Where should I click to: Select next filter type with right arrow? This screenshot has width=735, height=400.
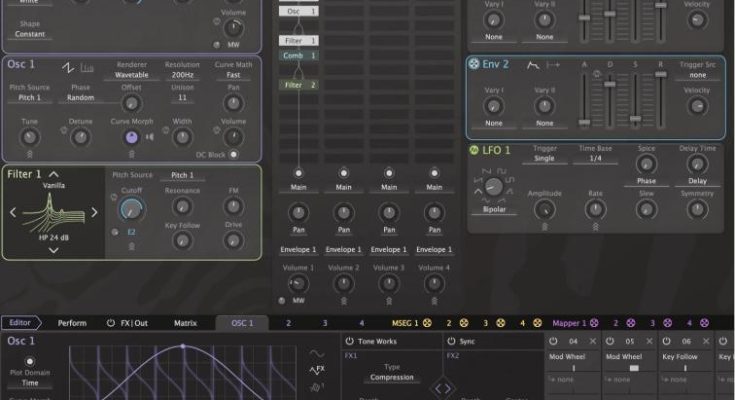[95, 212]
